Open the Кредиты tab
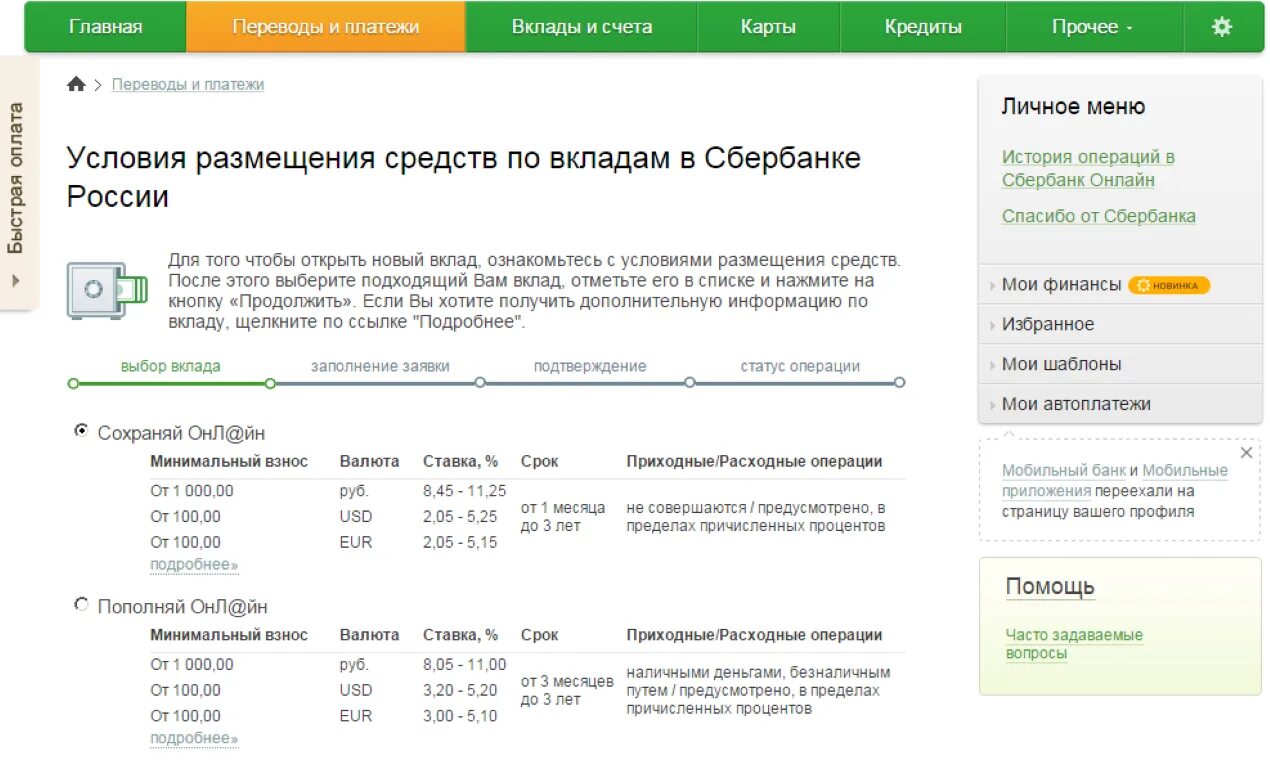Image resolution: width=1270 pixels, height=768 pixels. coord(923,27)
